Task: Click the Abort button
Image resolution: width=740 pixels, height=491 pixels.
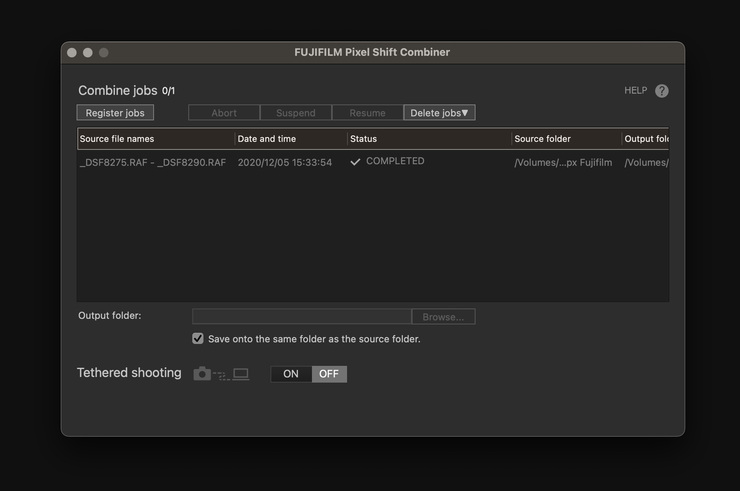Action: (x=224, y=113)
